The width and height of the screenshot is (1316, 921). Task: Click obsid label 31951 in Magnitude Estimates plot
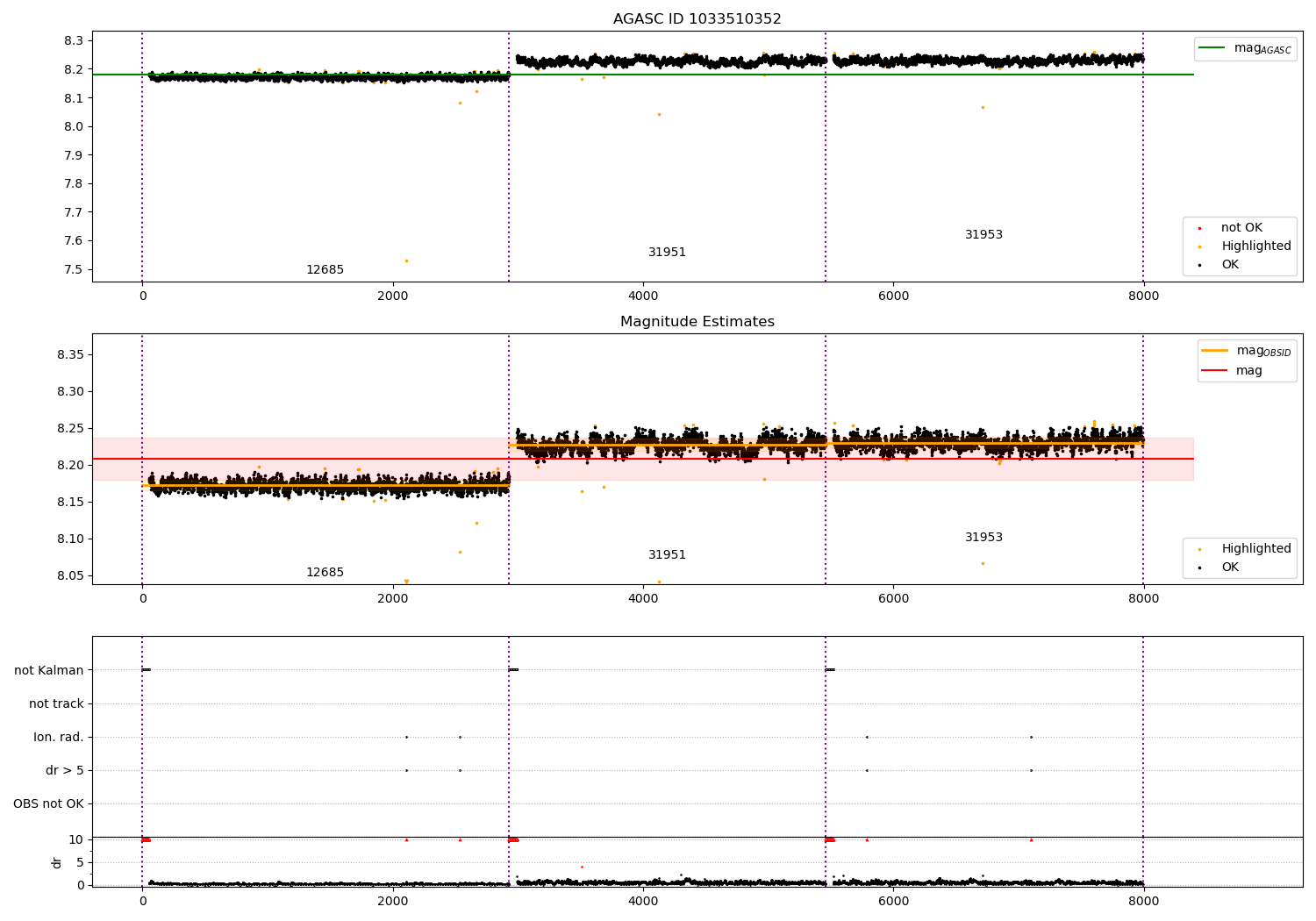click(x=667, y=555)
